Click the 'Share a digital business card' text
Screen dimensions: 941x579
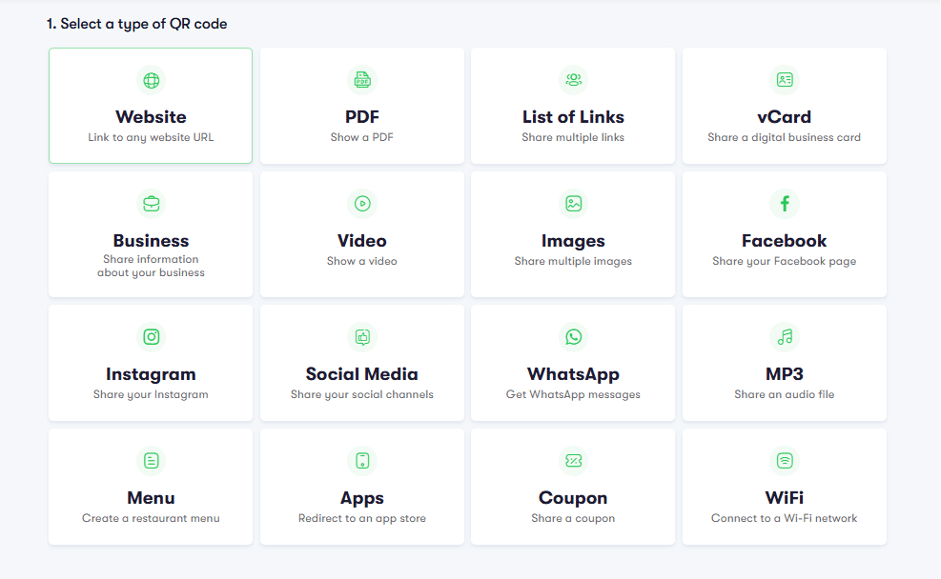point(784,137)
